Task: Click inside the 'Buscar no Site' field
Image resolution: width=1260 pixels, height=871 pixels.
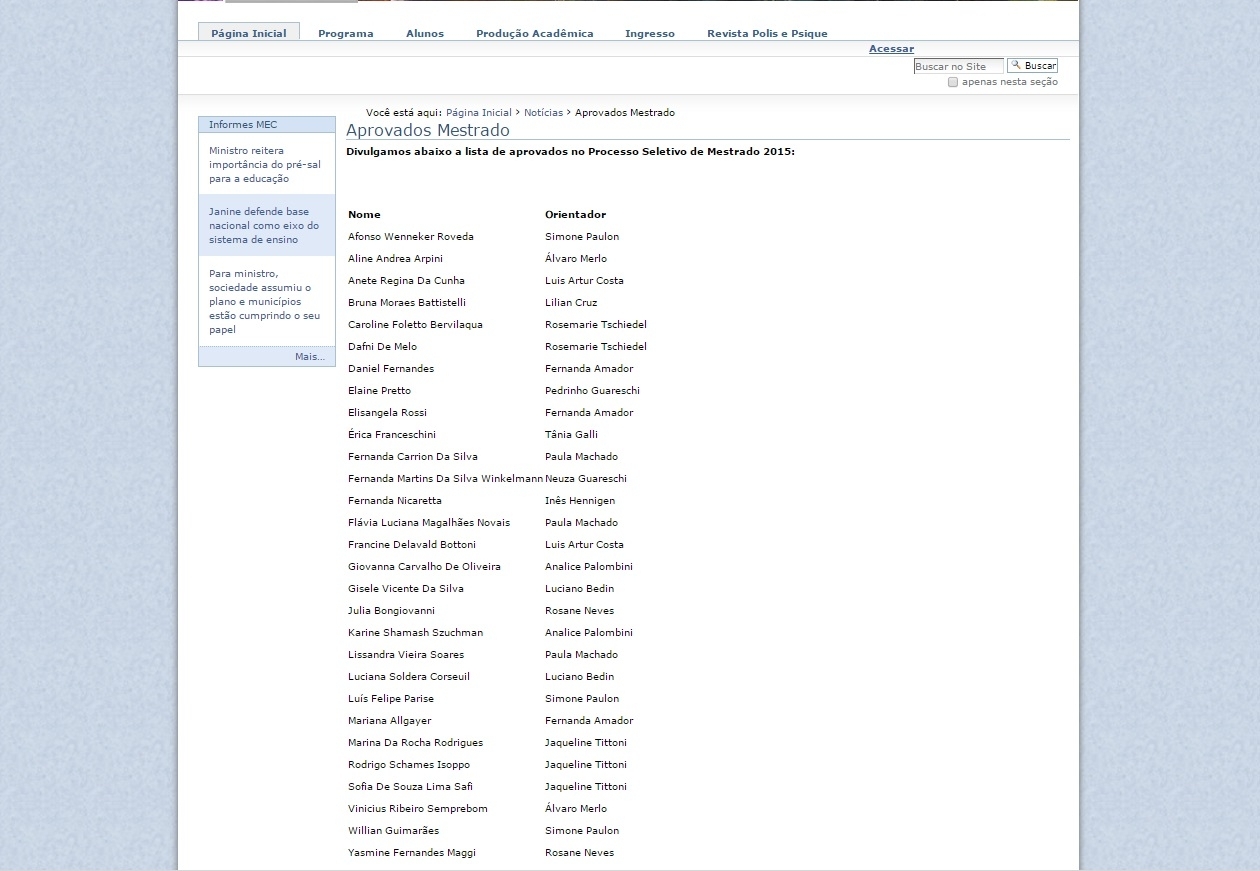Action: (957, 67)
